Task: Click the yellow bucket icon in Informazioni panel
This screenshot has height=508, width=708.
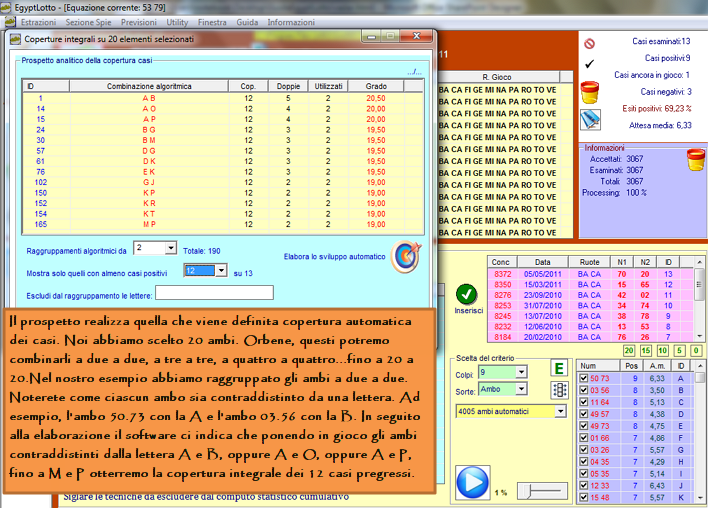Action: (x=696, y=160)
